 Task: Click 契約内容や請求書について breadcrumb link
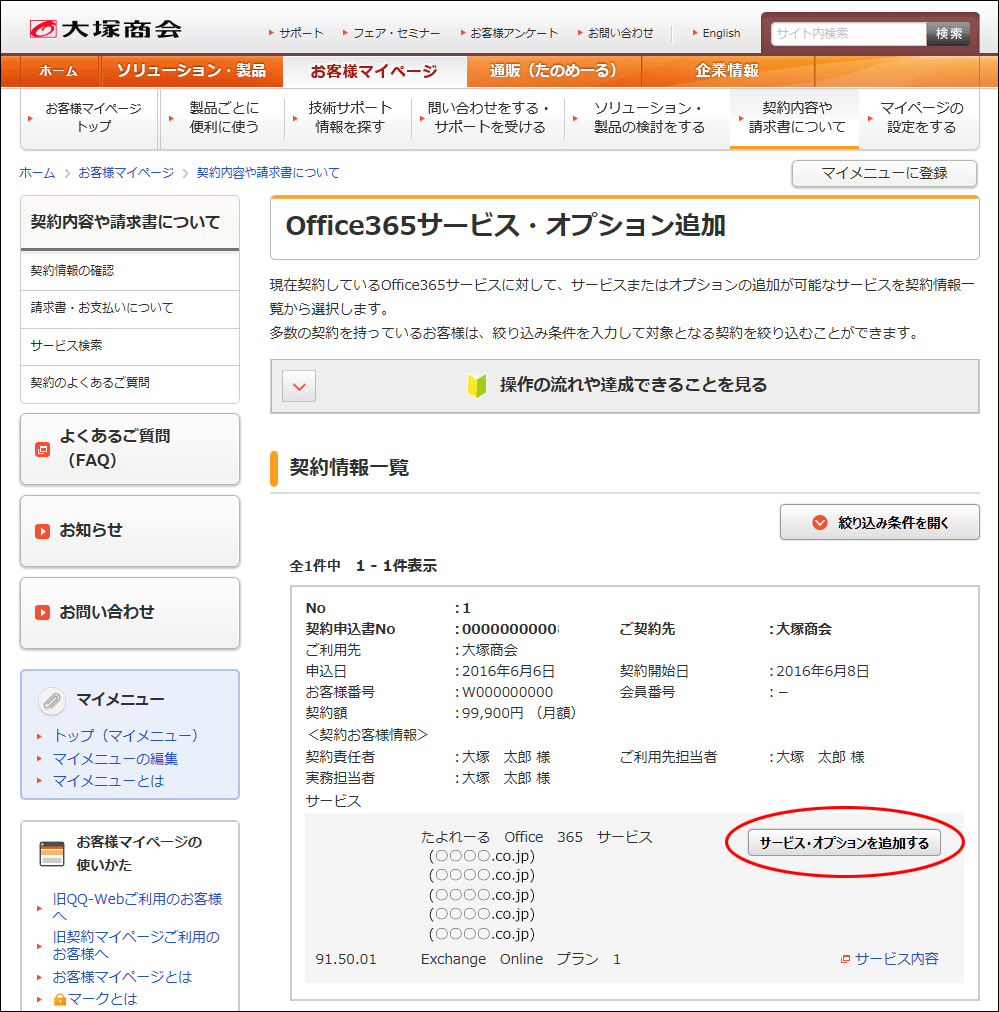click(x=268, y=172)
